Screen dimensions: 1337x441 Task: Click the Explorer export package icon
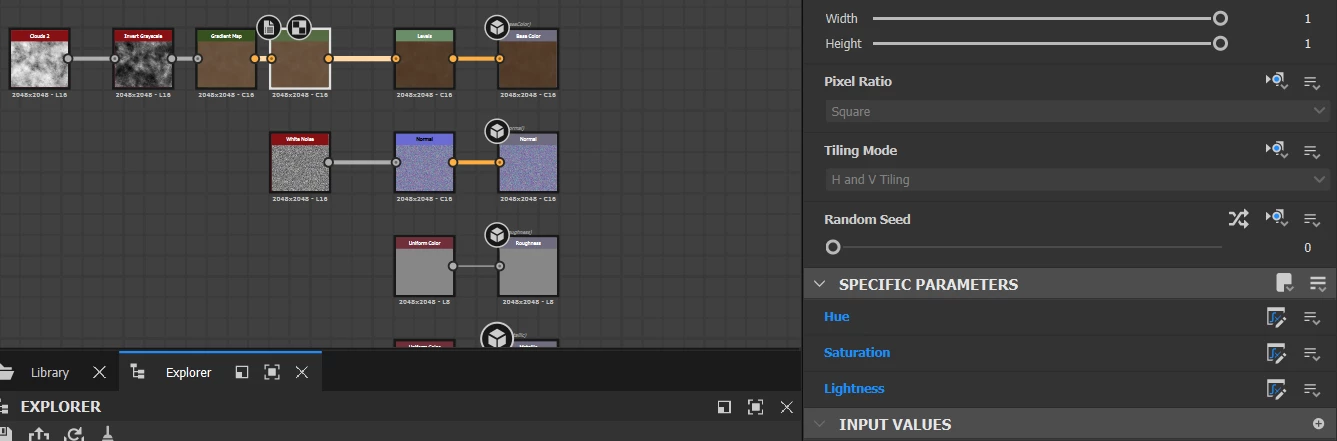click(x=39, y=434)
